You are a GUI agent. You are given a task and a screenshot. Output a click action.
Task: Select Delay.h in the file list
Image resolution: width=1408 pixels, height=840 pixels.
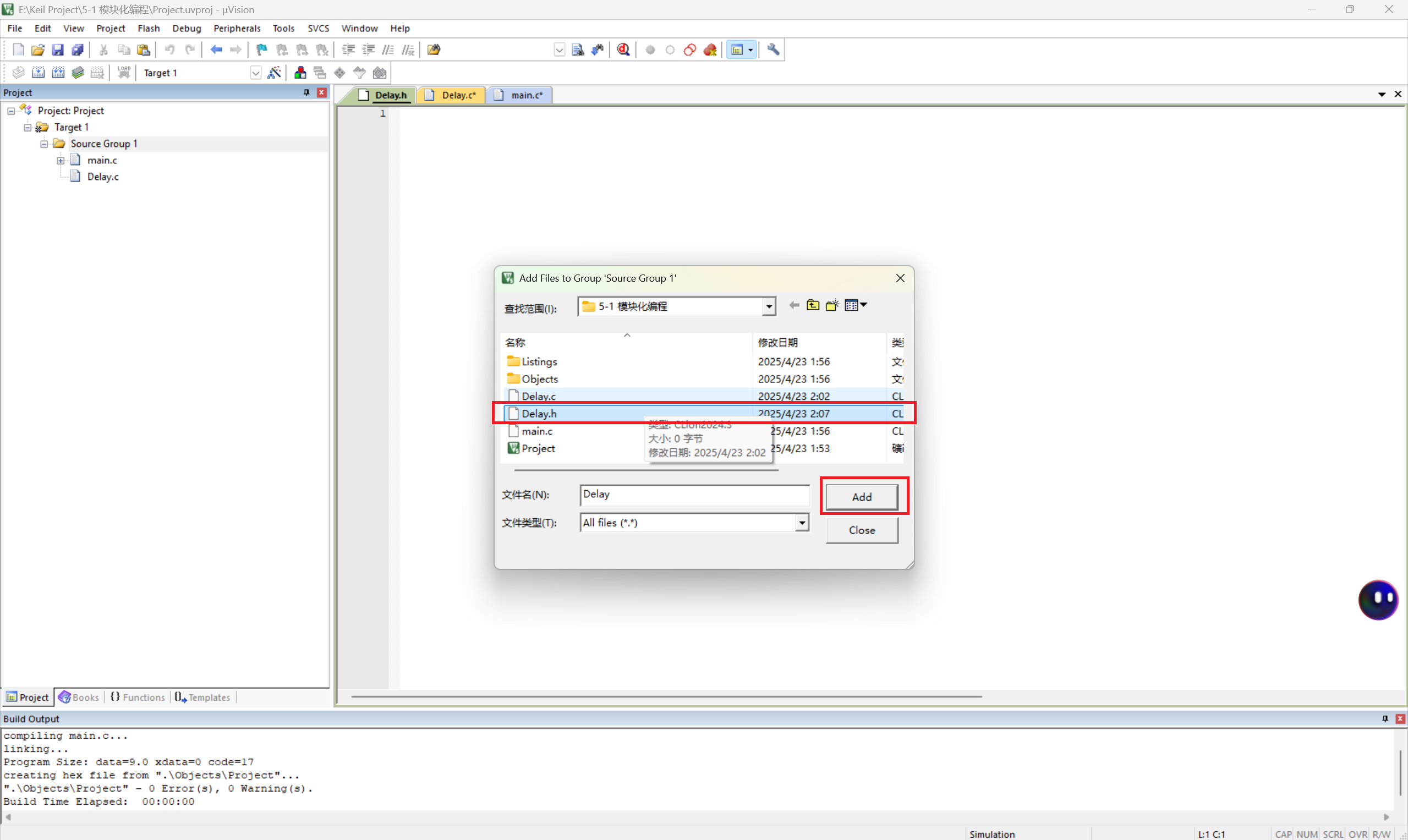click(539, 414)
